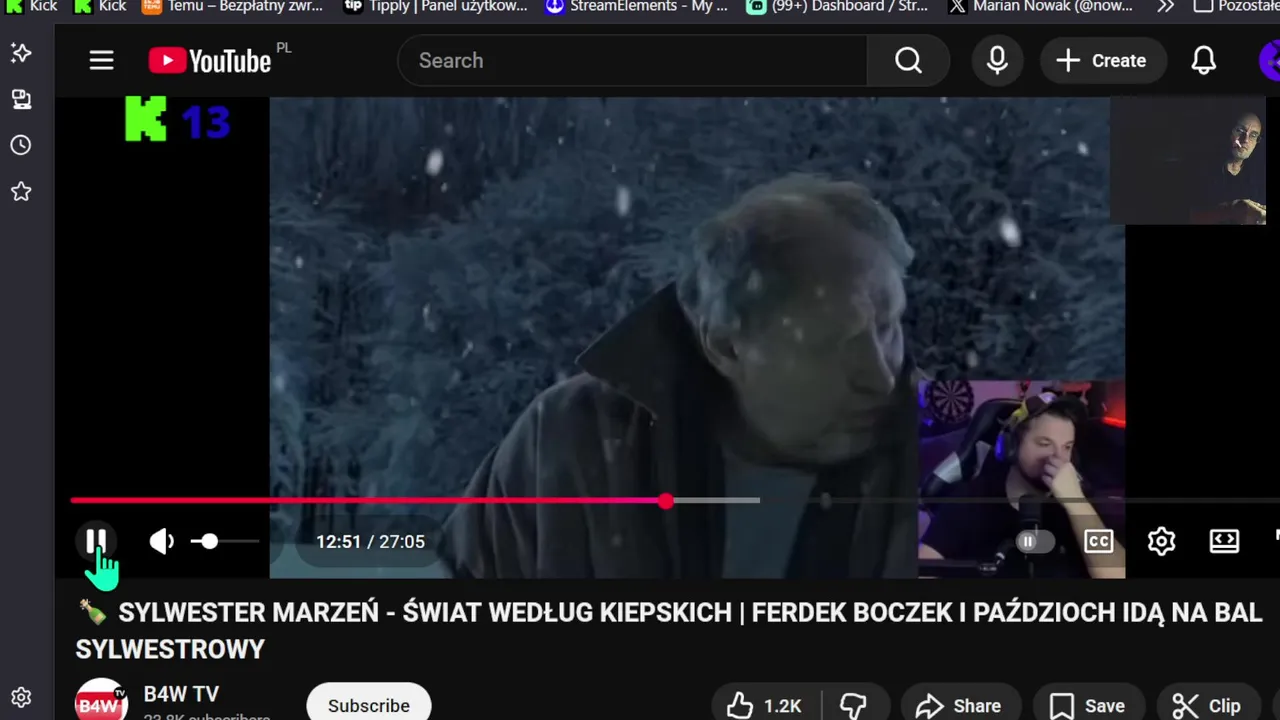Switch to theater mode

point(1224,541)
